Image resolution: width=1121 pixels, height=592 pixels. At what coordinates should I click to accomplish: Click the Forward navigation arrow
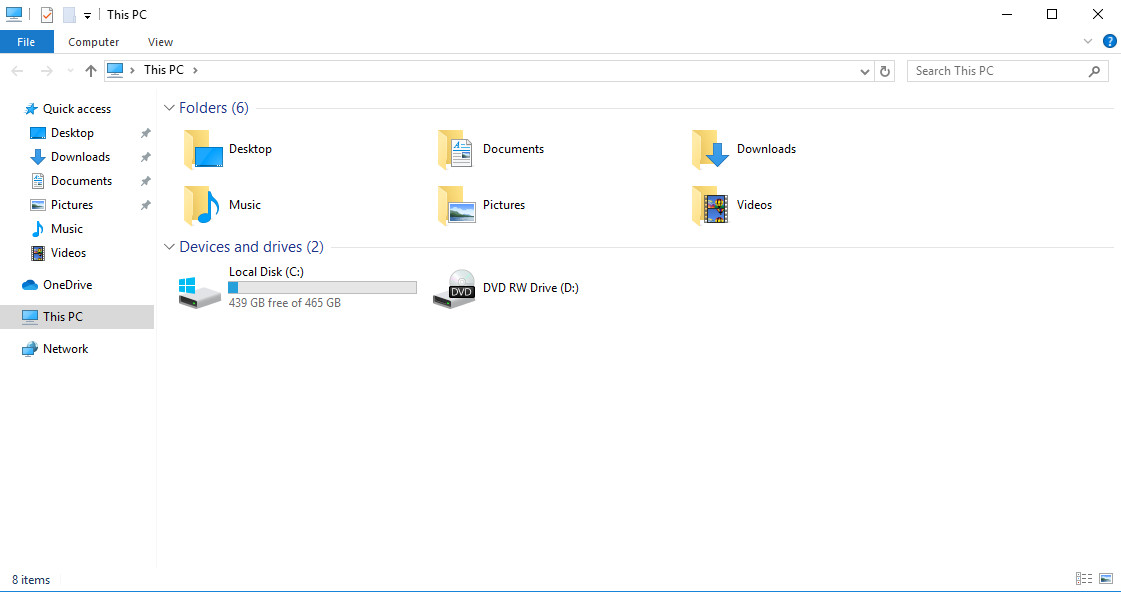[x=46, y=71]
